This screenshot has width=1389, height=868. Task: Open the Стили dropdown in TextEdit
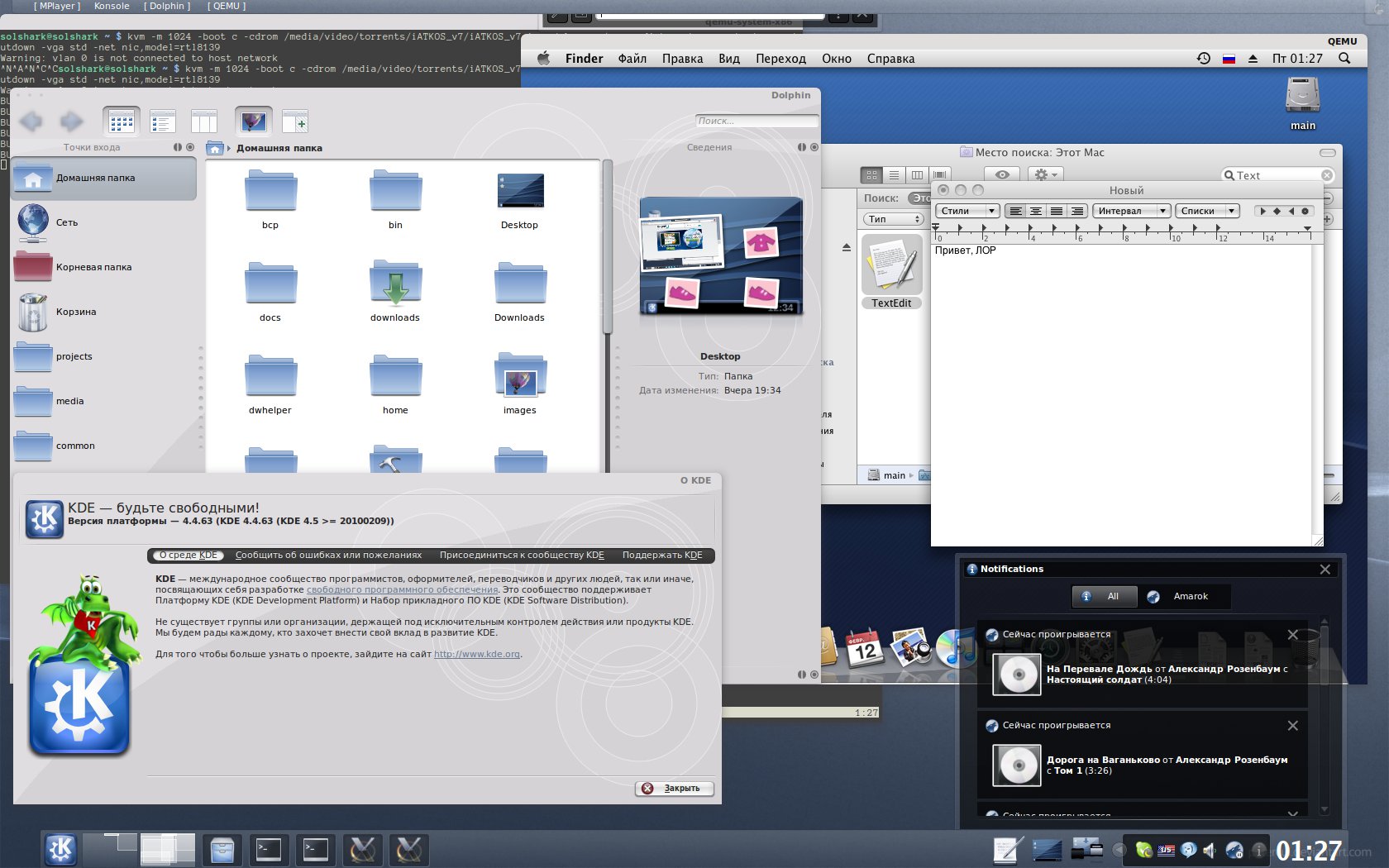point(968,211)
